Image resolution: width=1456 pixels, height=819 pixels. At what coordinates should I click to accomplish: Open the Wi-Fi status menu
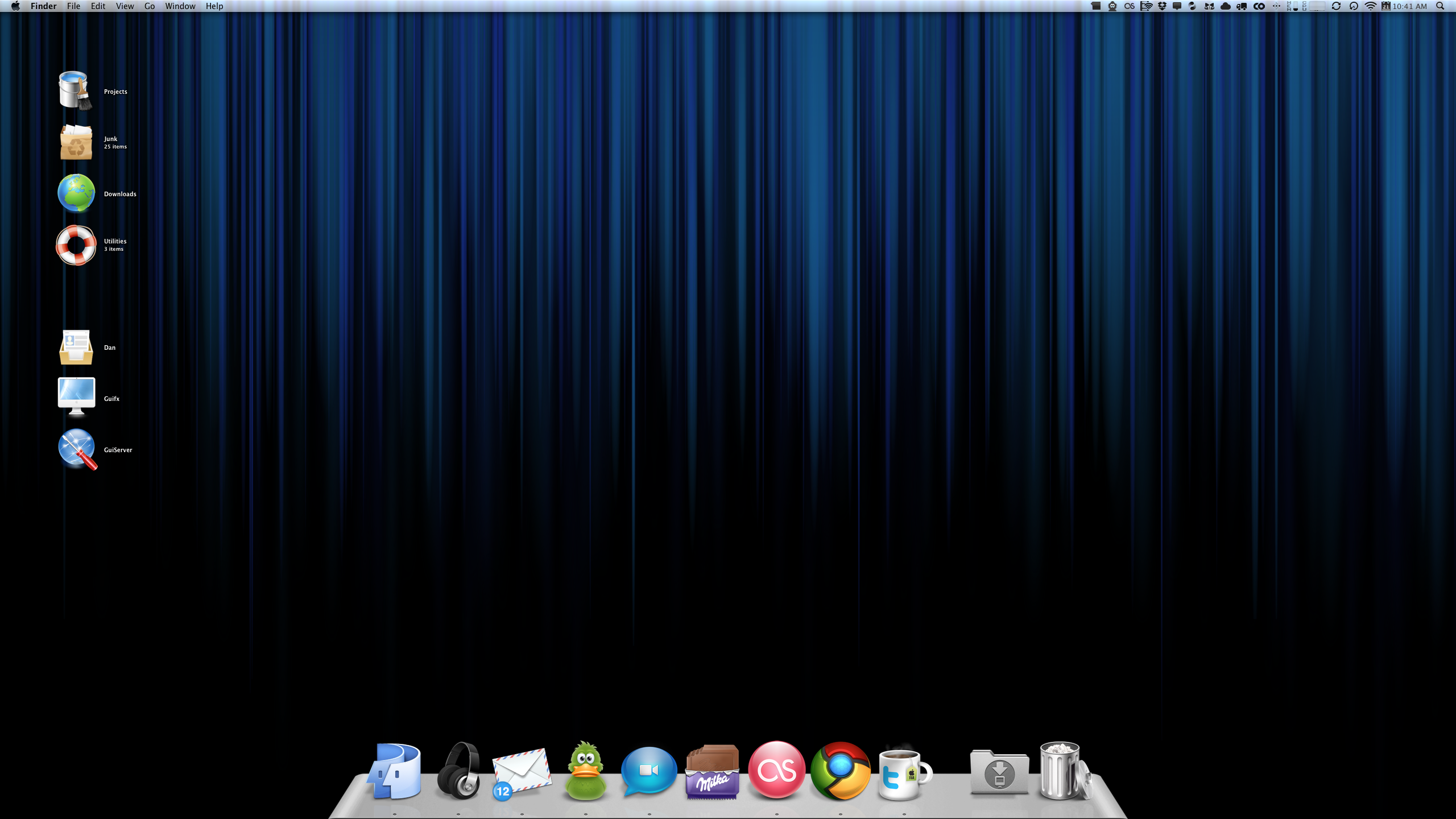1371,6
